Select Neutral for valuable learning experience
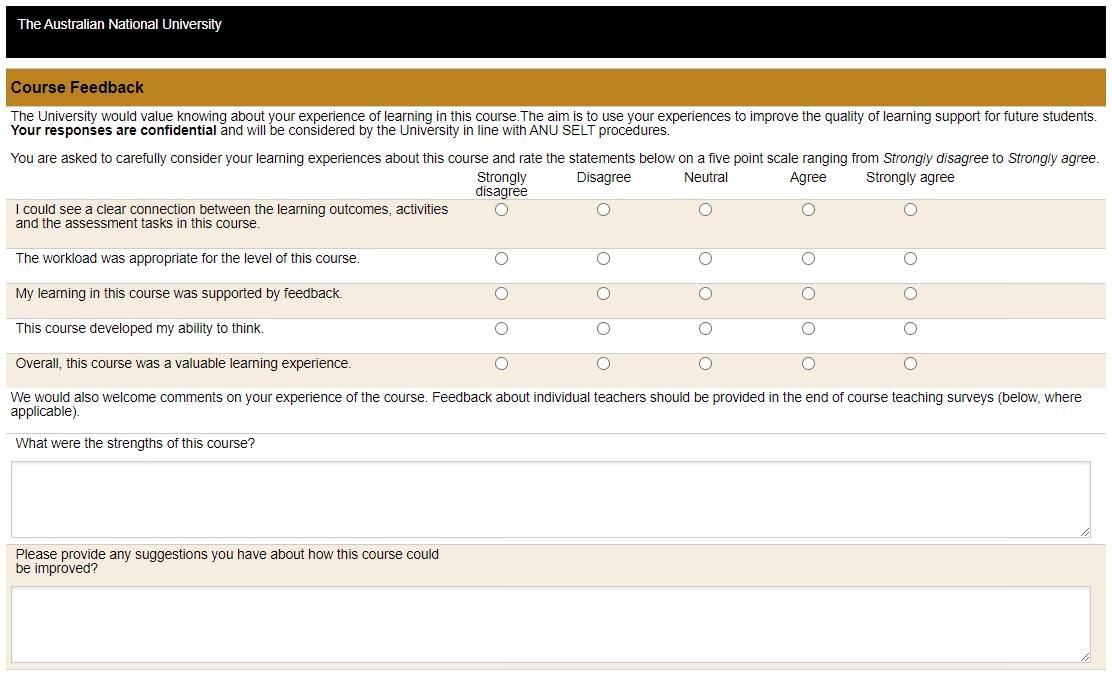 coord(705,363)
